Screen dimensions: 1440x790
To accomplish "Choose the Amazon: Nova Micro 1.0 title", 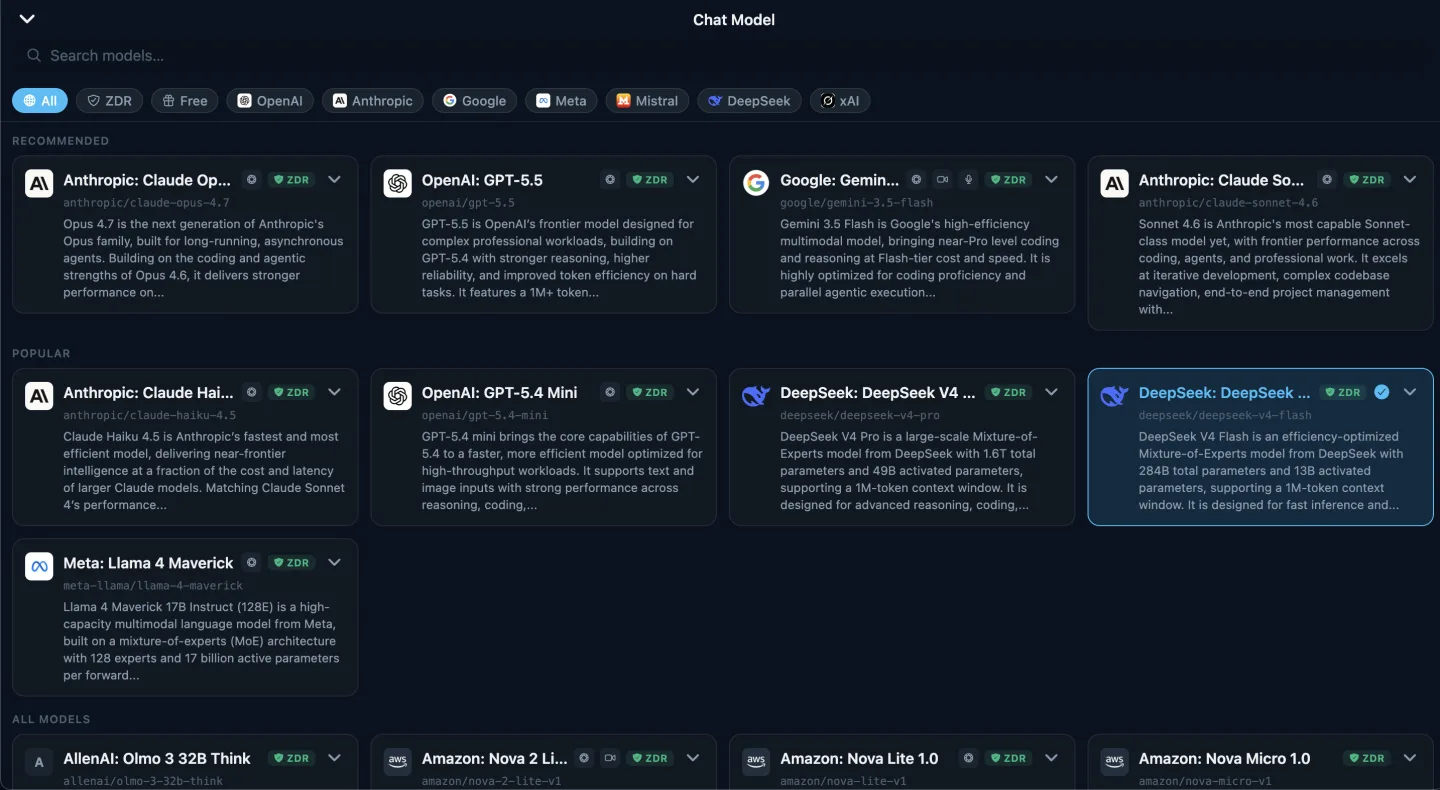I will tap(1224, 759).
